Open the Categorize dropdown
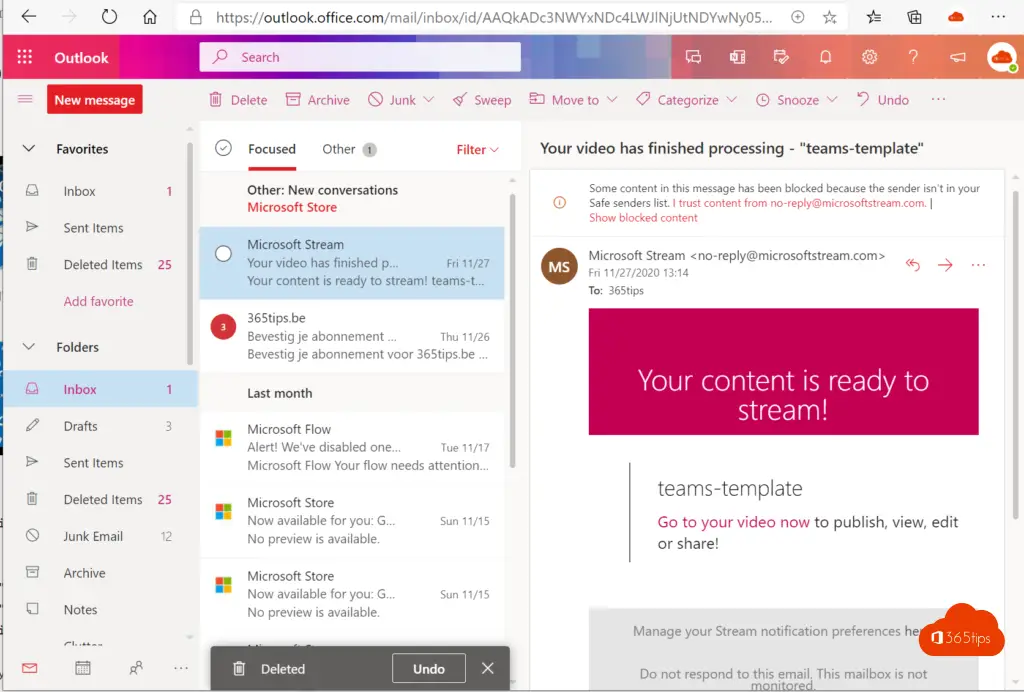This screenshot has height=692, width=1024. [x=686, y=100]
